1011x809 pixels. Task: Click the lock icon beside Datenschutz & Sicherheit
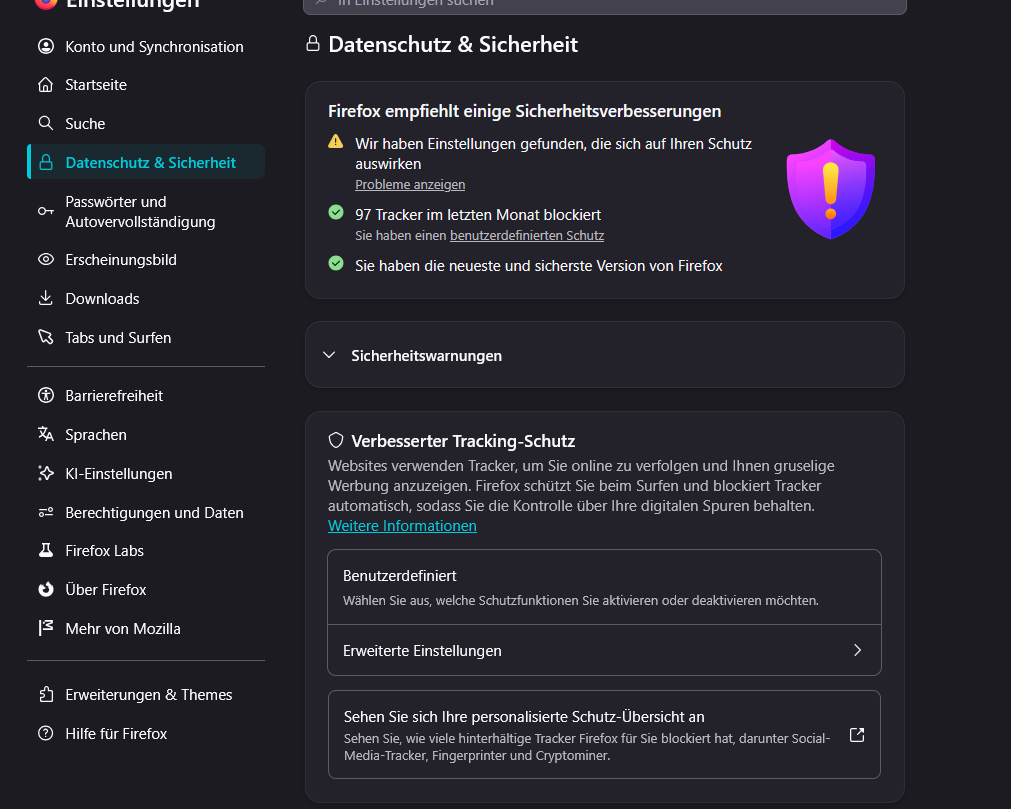pyautogui.click(x=46, y=162)
